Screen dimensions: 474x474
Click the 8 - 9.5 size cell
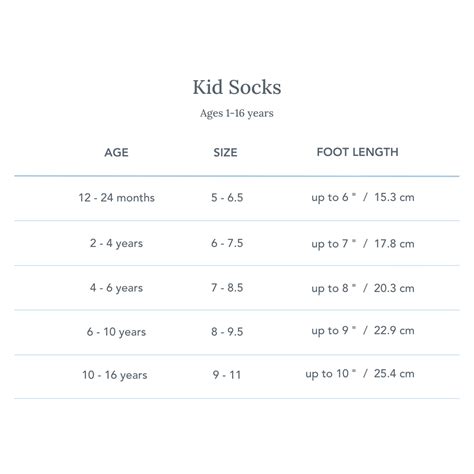click(227, 332)
